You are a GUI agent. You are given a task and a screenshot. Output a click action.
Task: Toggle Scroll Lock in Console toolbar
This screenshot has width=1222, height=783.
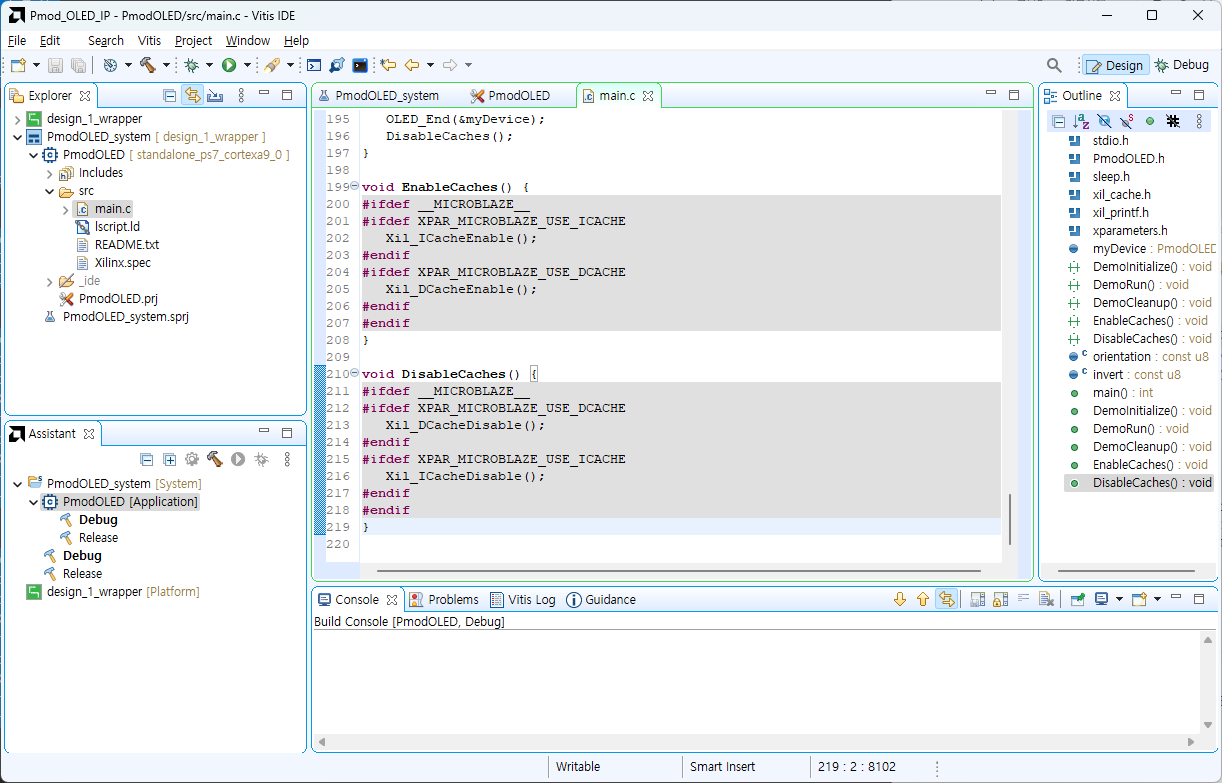coord(999,600)
